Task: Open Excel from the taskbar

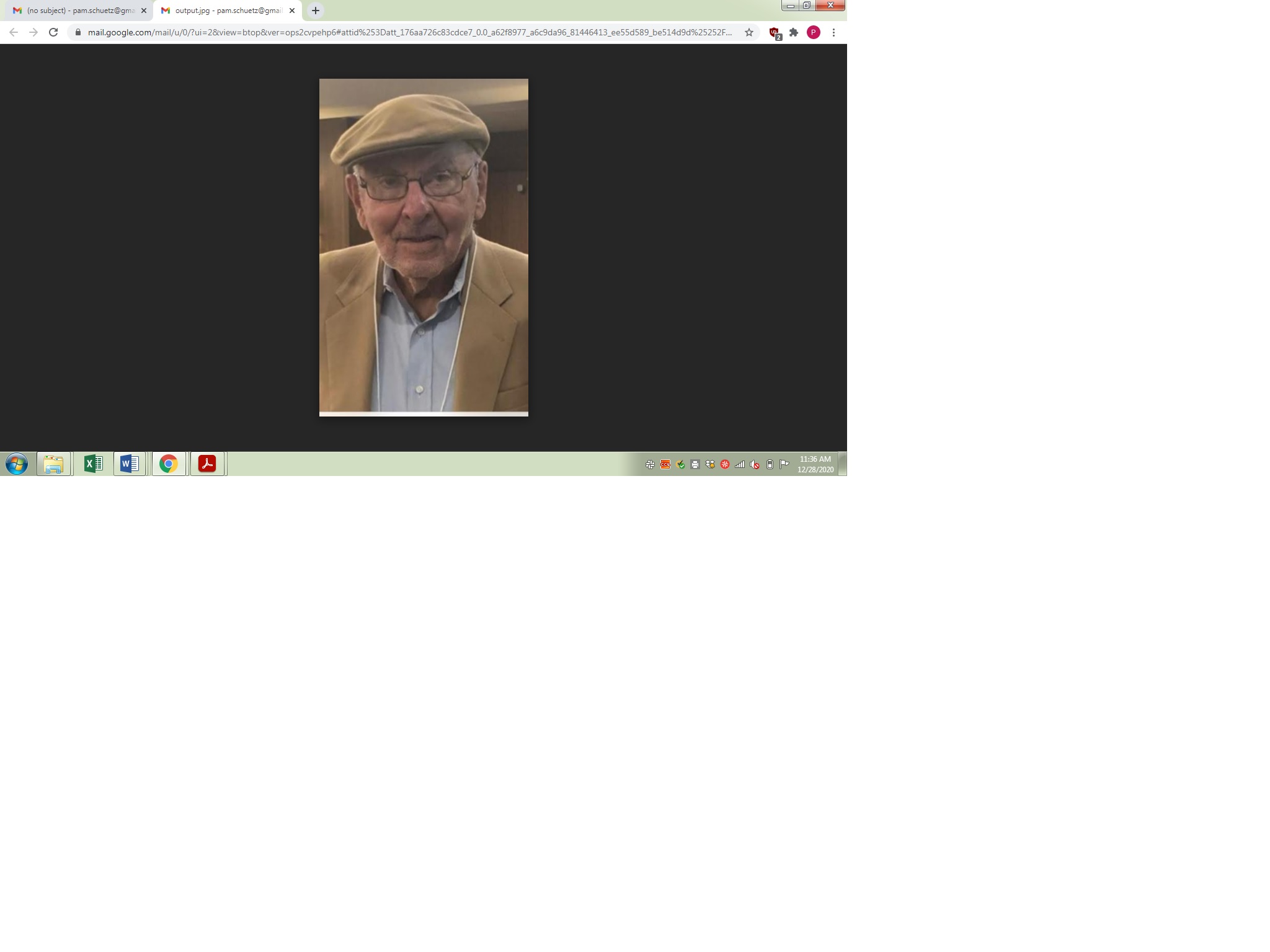Action: [93, 464]
